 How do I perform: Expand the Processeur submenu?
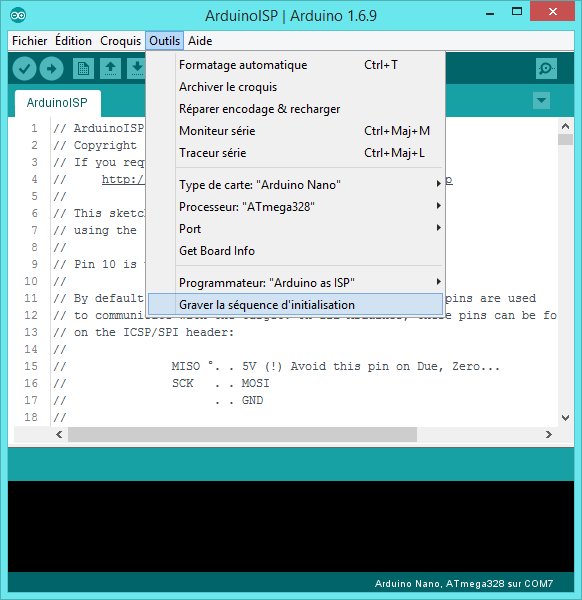tap(310, 207)
